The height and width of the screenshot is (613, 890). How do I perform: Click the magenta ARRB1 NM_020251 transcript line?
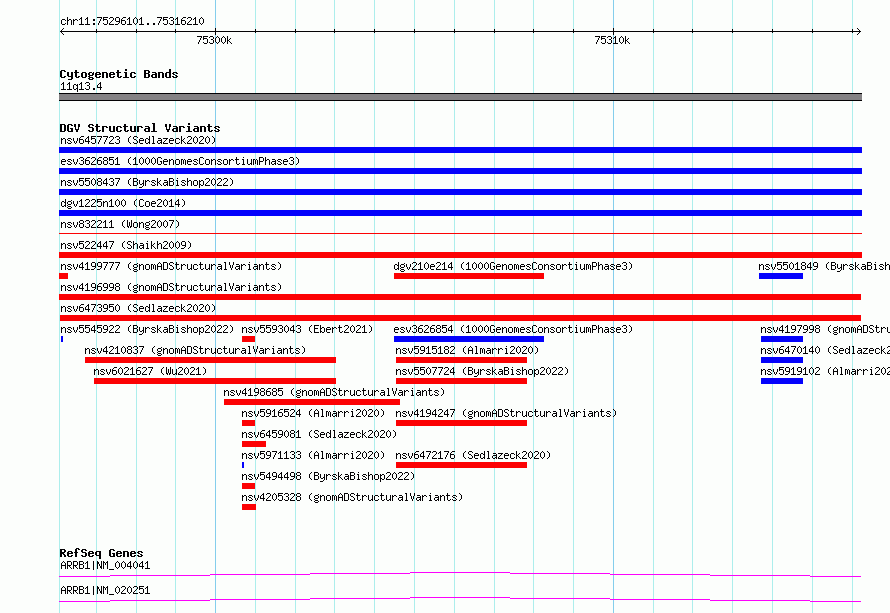[460, 599]
